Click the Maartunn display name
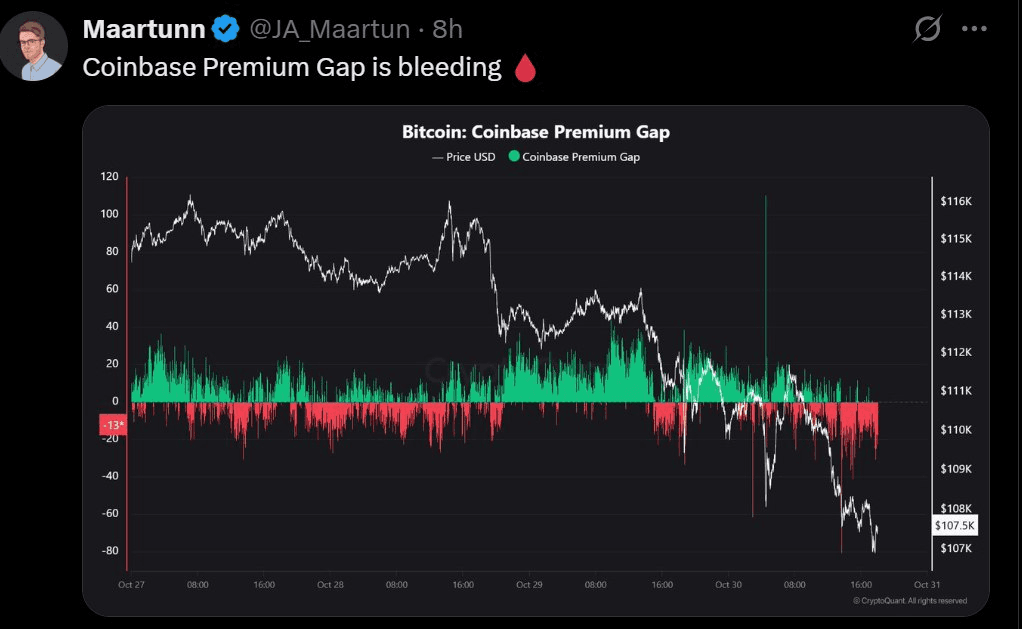 [x=143, y=30]
